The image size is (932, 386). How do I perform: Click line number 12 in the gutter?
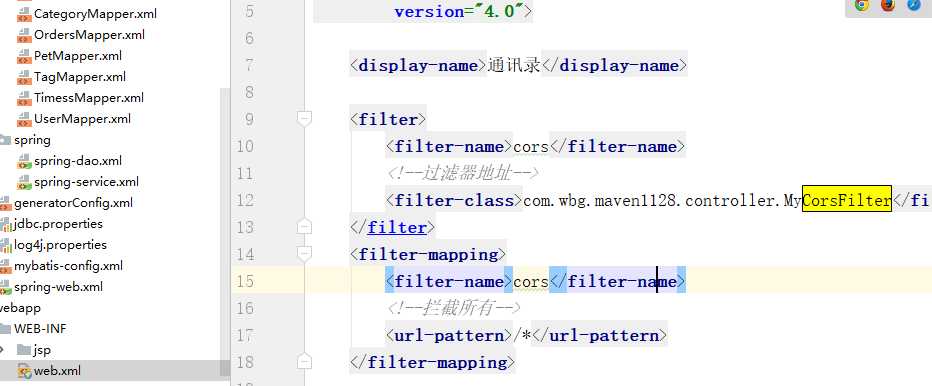pyautogui.click(x=245, y=200)
